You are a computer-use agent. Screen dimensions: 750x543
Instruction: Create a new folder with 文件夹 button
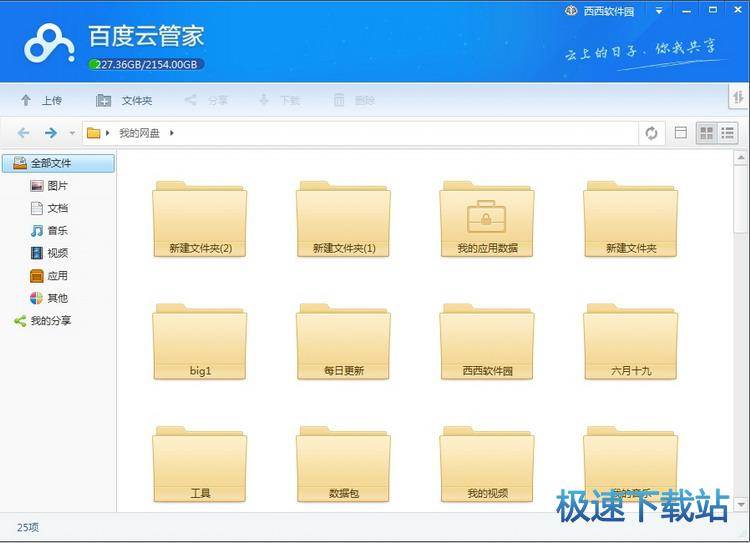pos(124,100)
